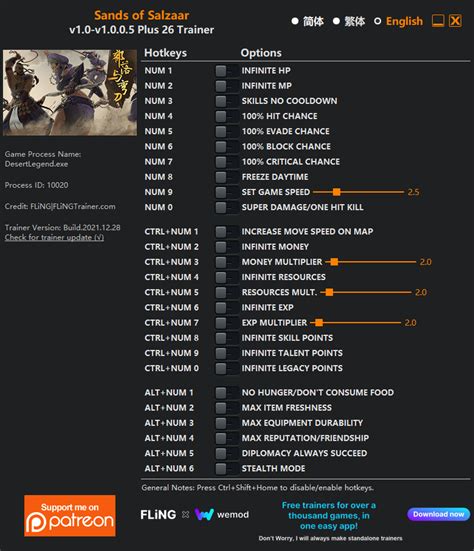Click the FLiNG logo
This screenshot has height=551, width=474.
158,514
